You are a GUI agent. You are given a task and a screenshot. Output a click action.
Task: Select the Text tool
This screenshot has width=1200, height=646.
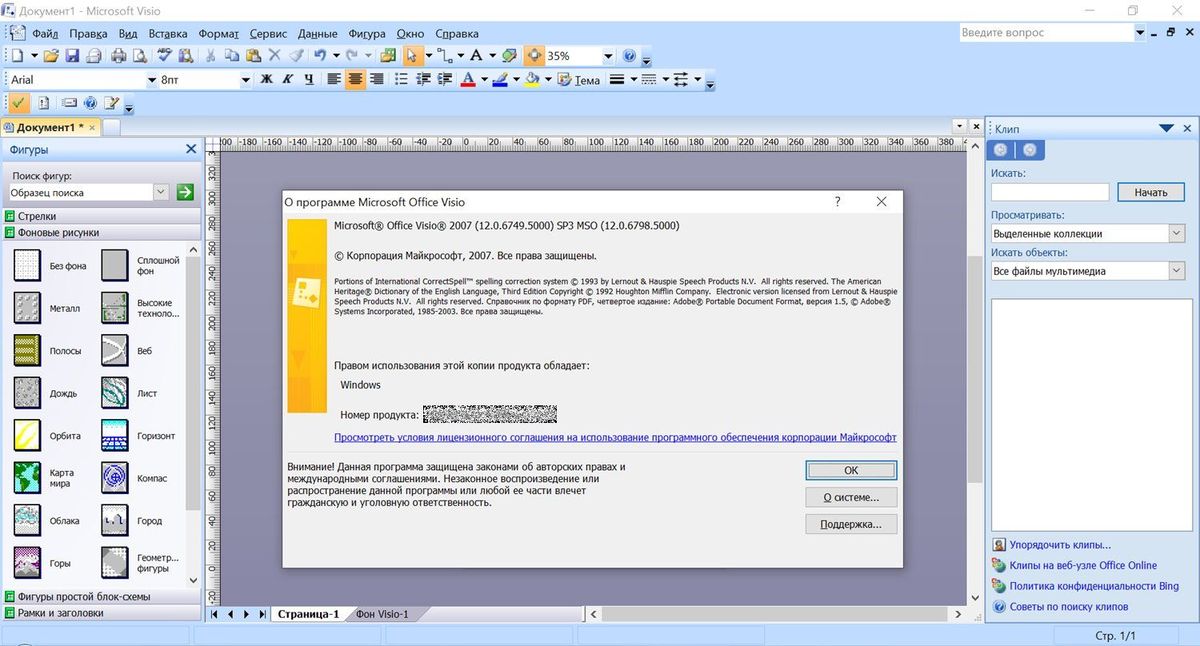[x=477, y=56]
